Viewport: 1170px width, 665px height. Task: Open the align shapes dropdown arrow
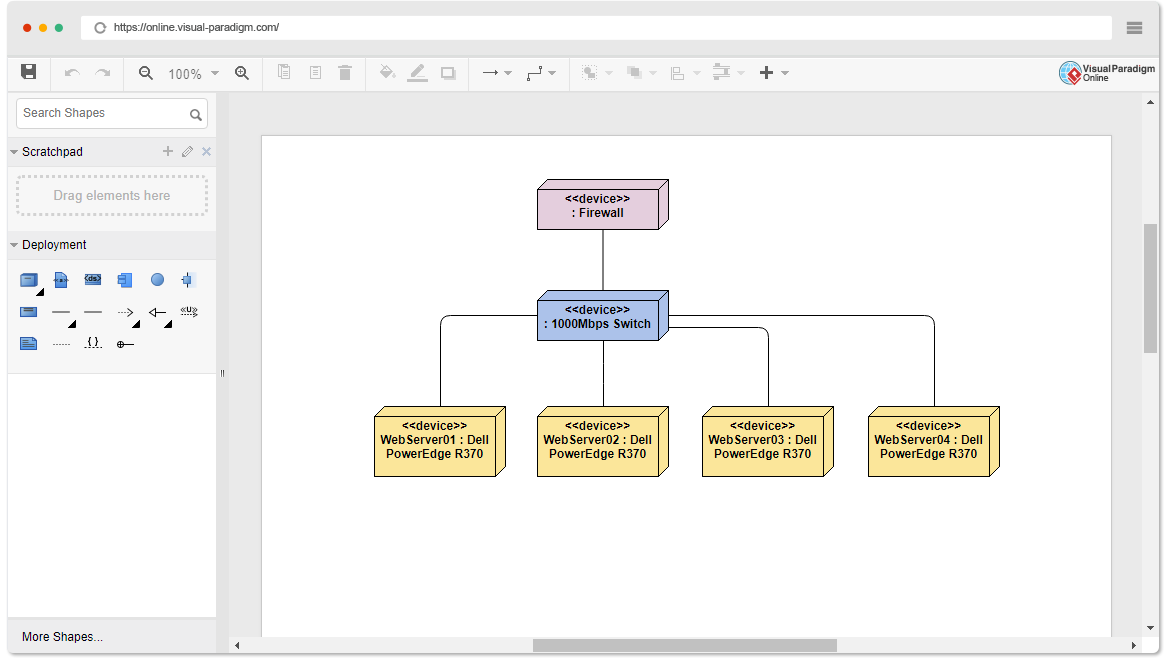697,73
